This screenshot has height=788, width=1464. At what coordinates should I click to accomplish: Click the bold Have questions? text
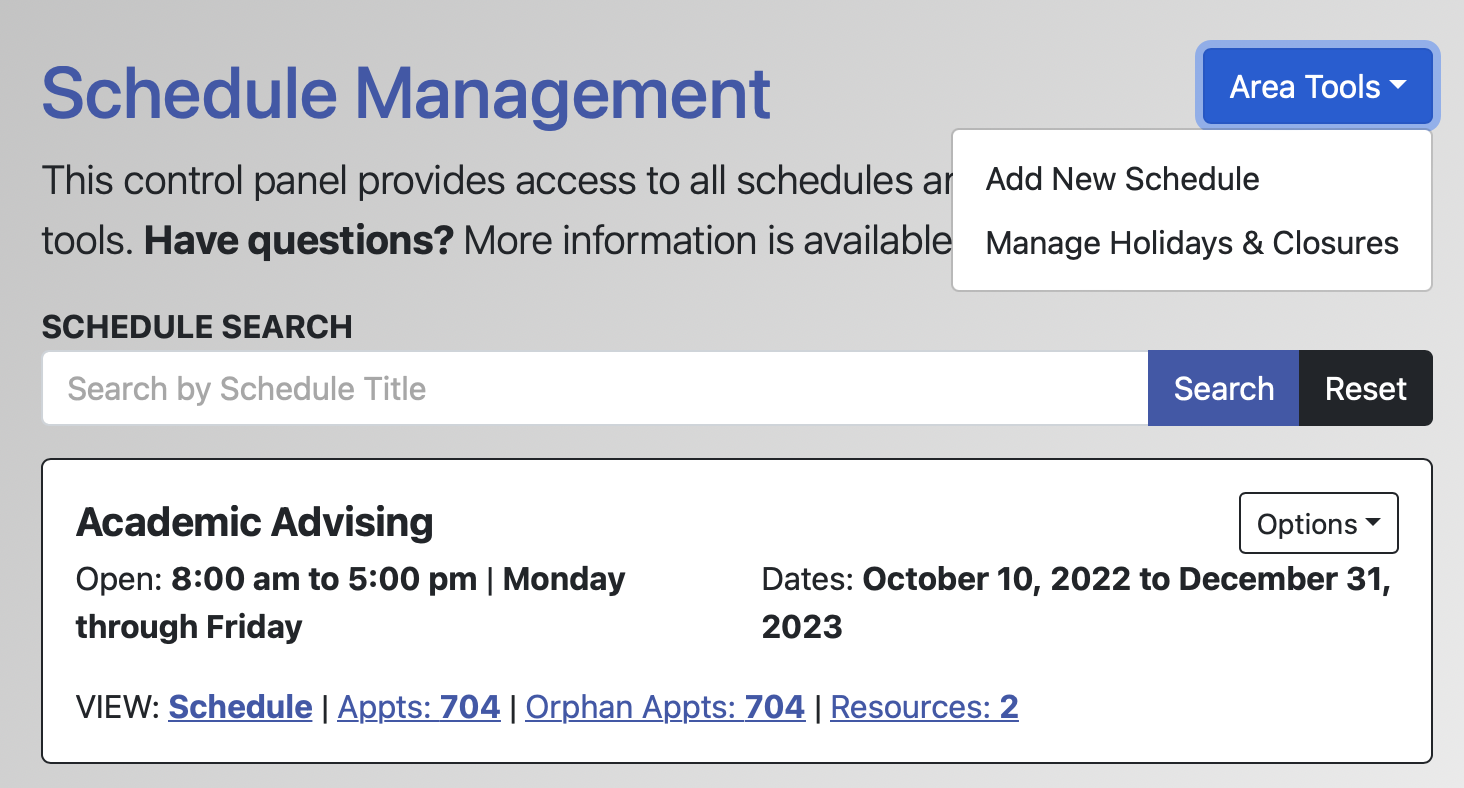pos(299,241)
